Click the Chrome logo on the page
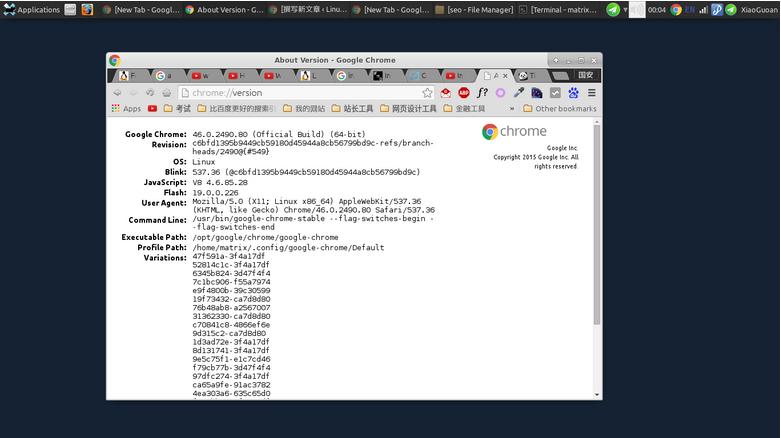 point(514,132)
